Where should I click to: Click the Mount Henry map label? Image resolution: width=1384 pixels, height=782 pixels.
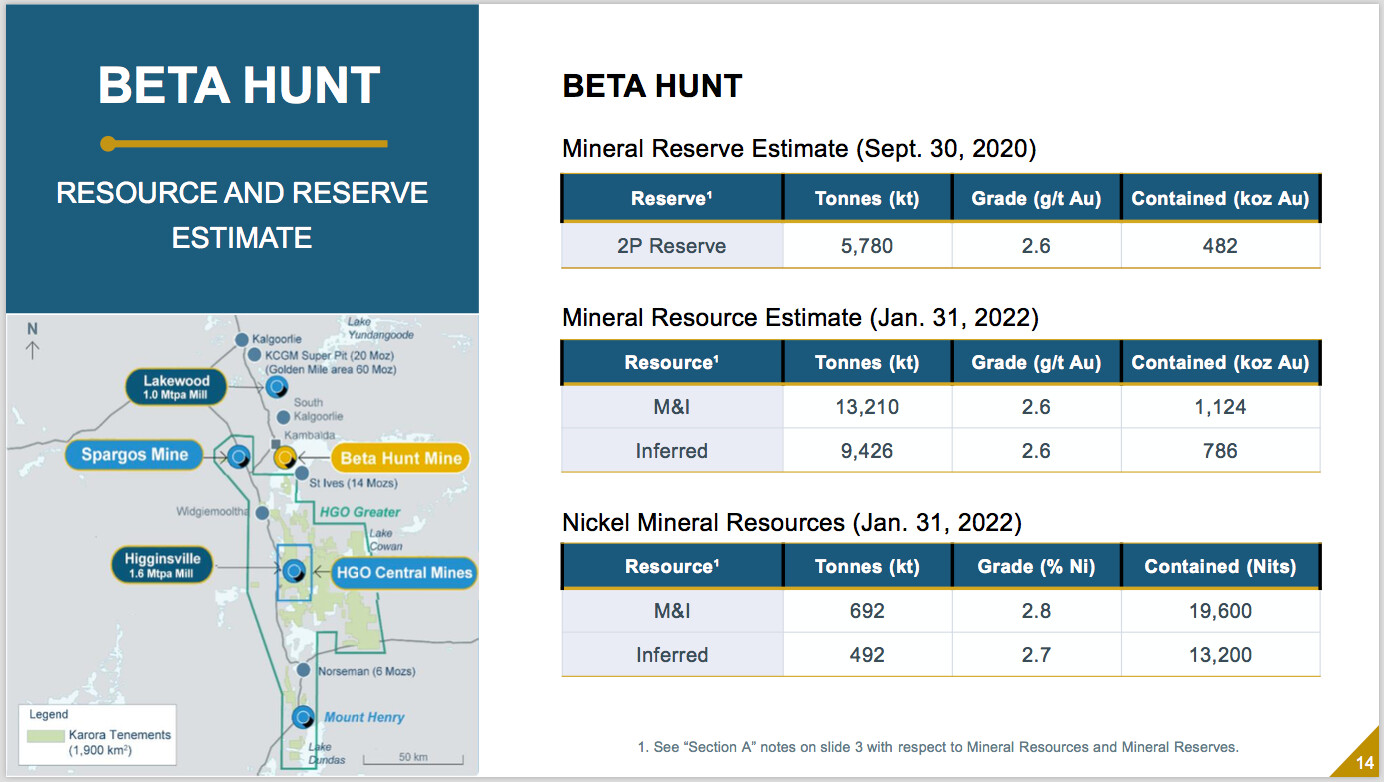pos(364,717)
